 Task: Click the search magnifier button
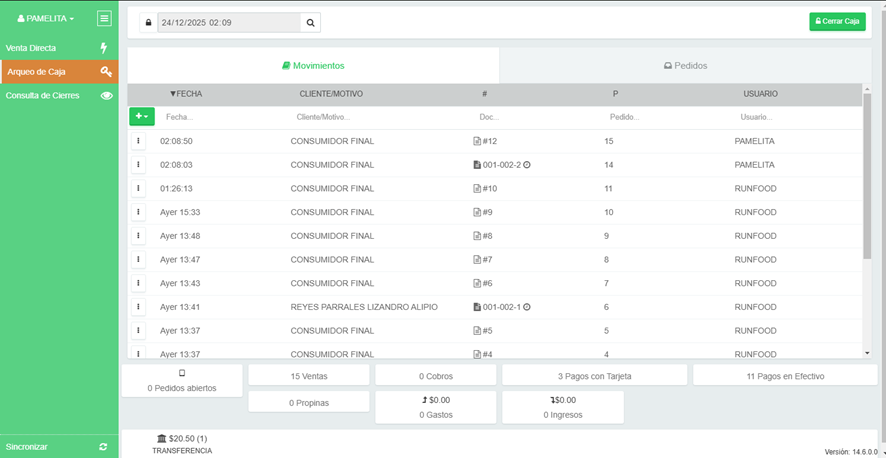click(x=310, y=23)
